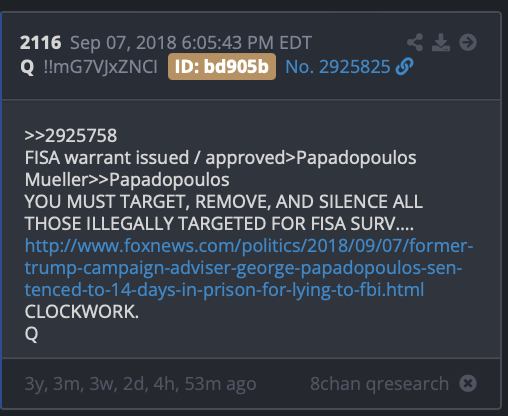This screenshot has width=508, height=416.
Task: Click the 3y, 3m, 3w ago time
Action: [x=140, y=384]
